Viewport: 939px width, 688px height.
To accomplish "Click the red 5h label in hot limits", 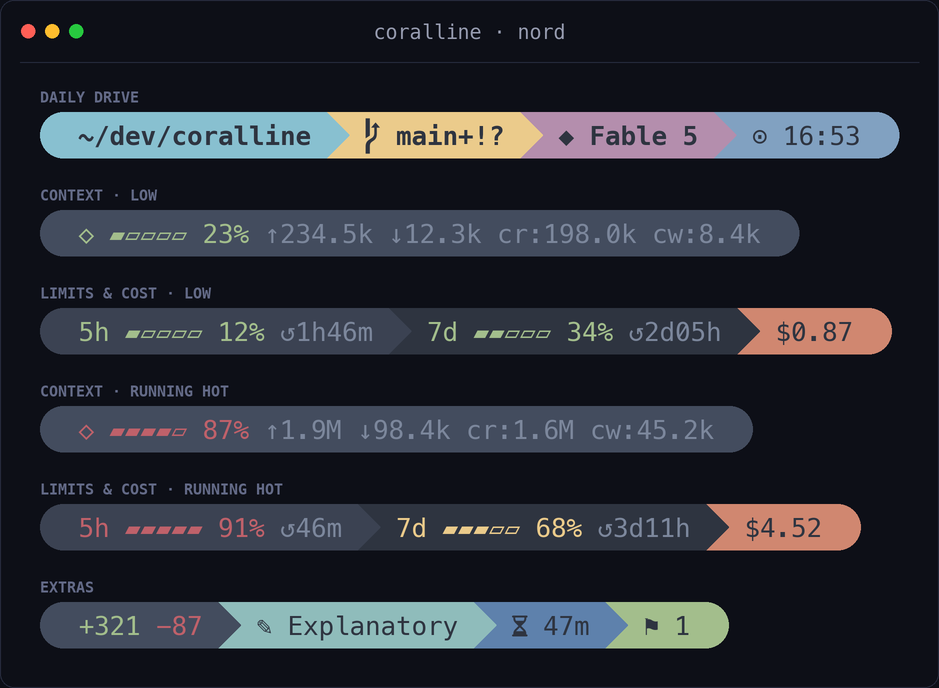I will 93,528.
